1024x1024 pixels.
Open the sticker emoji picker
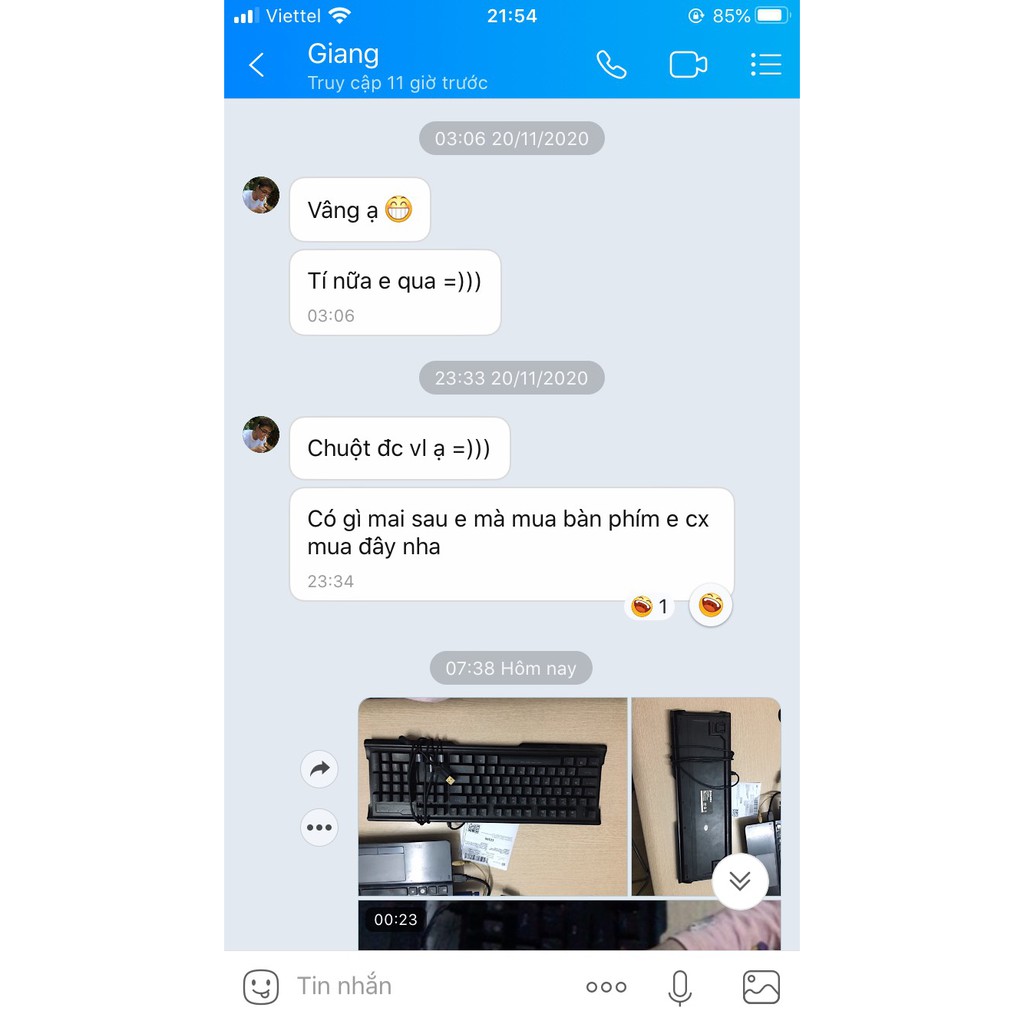tap(261, 986)
